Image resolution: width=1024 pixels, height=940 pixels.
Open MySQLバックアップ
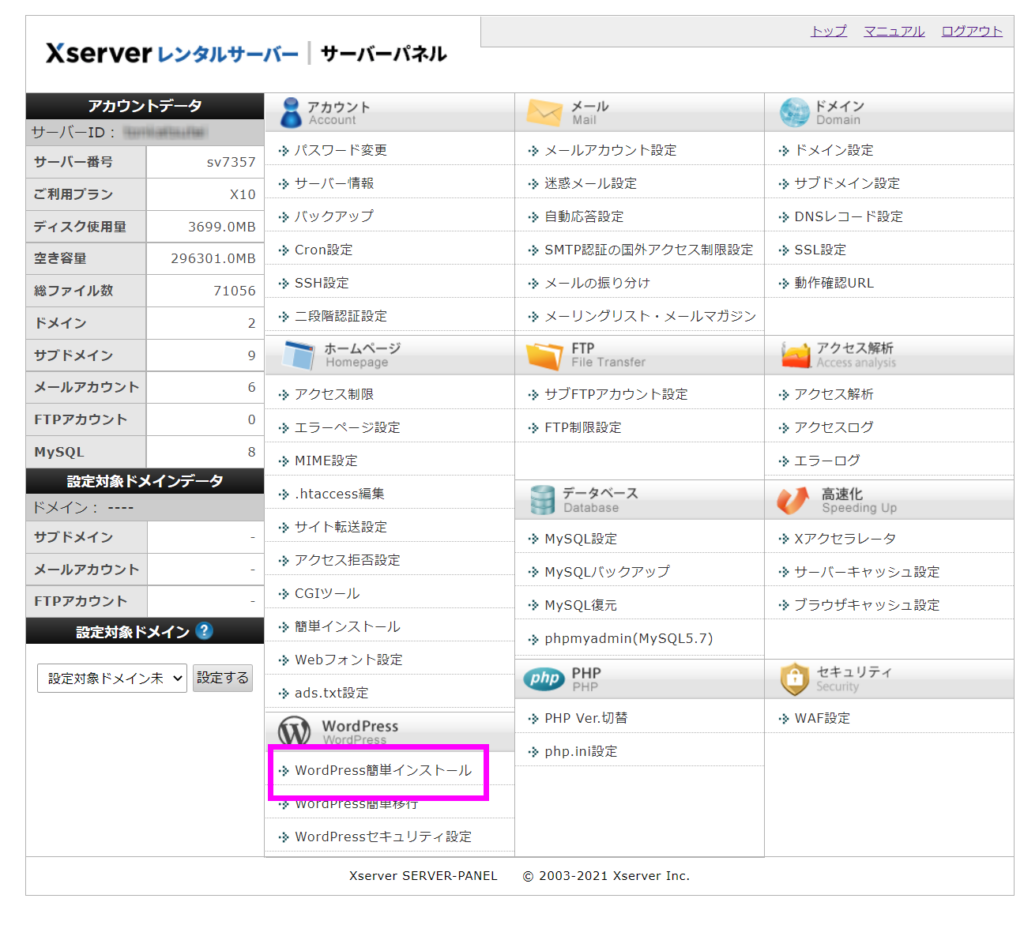click(x=607, y=572)
